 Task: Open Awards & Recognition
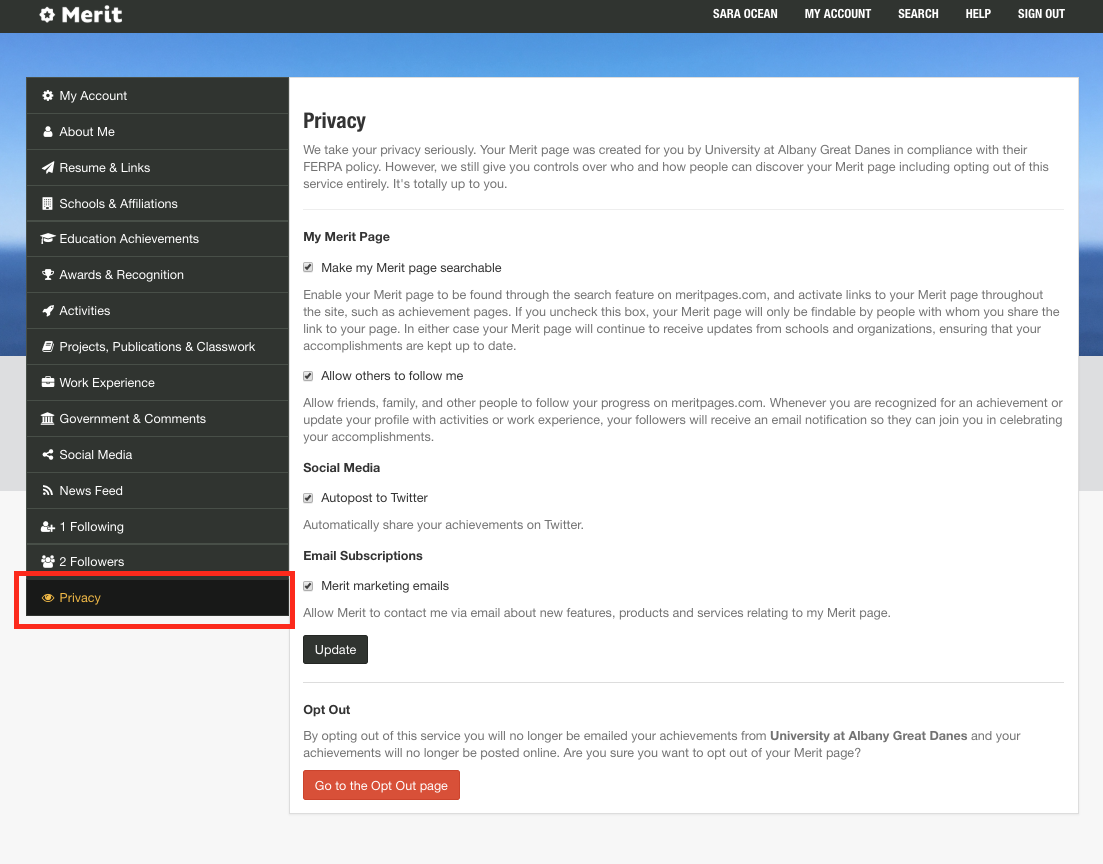coord(158,274)
